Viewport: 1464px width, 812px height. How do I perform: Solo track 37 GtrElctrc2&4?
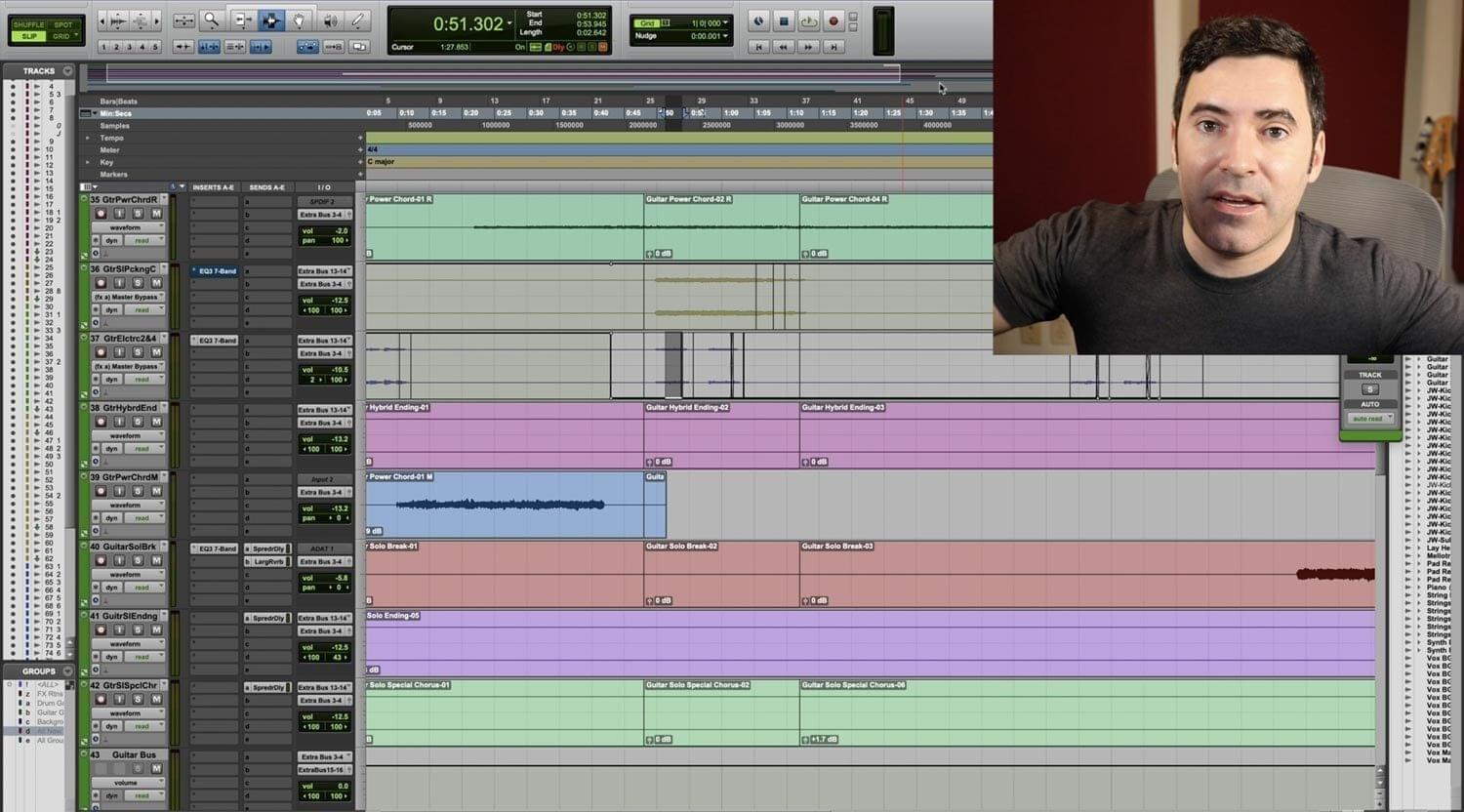(138, 351)
